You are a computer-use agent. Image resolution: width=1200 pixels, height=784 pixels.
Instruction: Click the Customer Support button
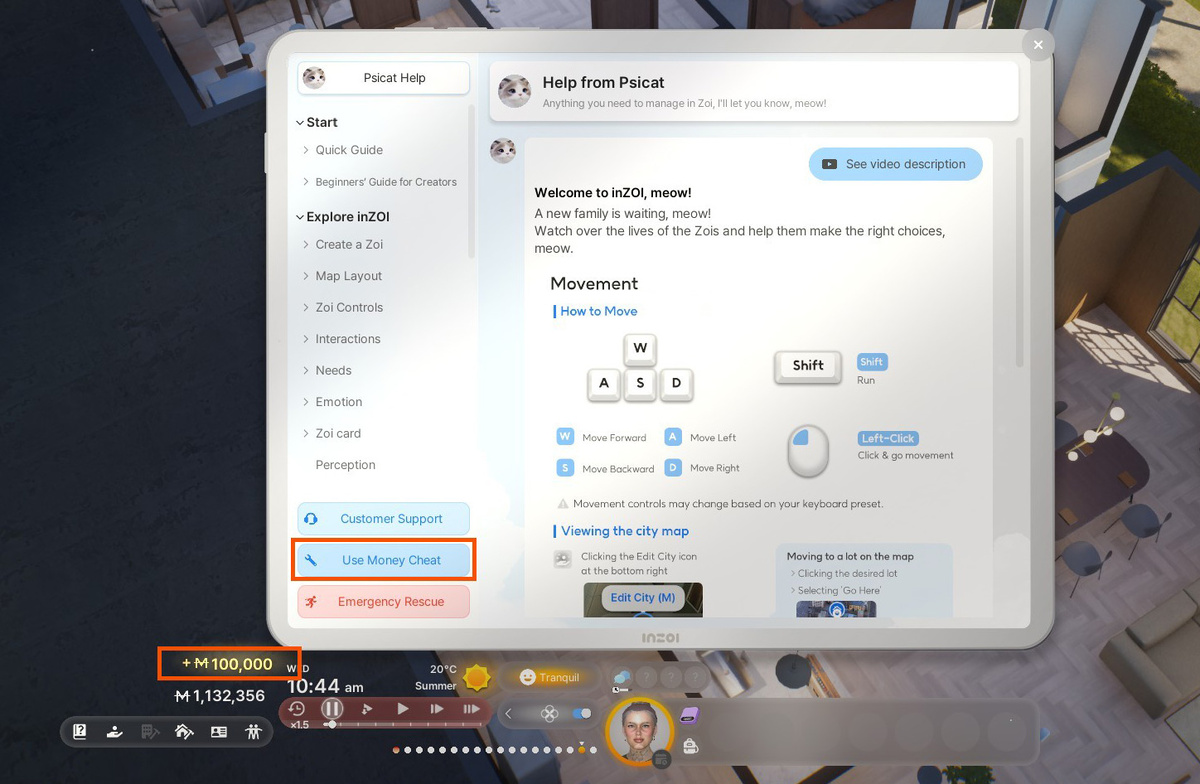tap(384, 519)
